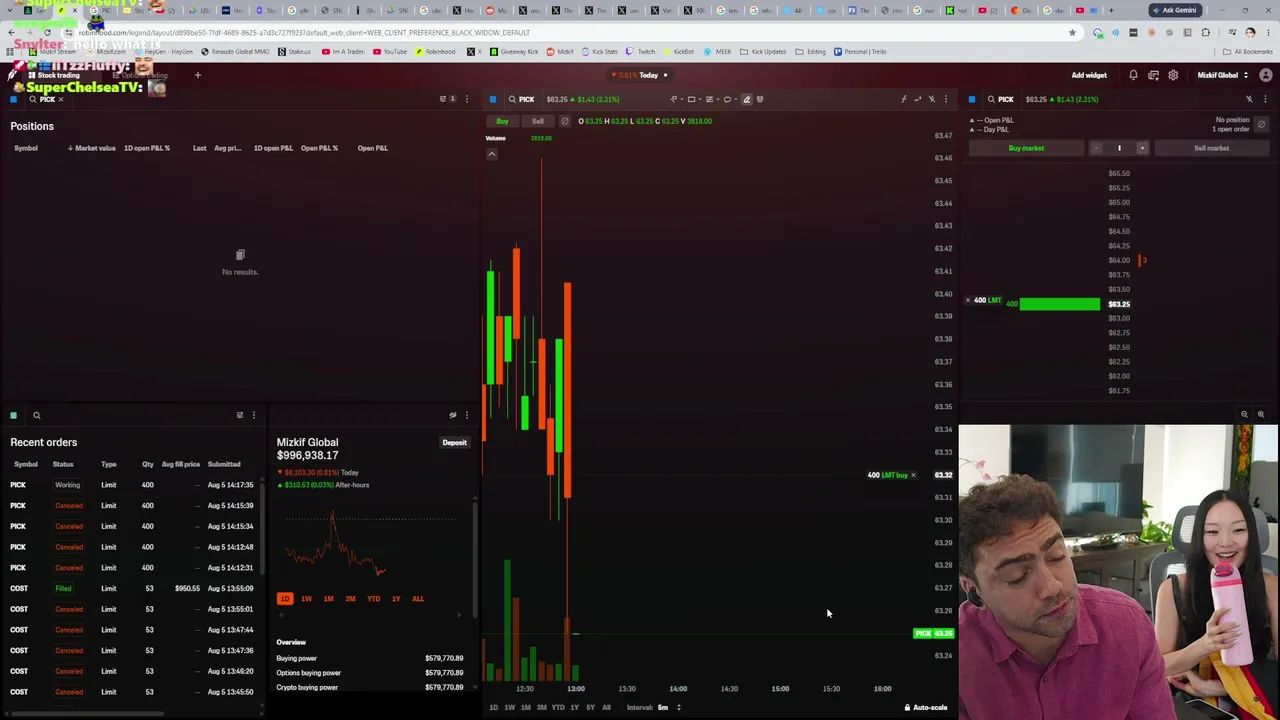The height and width of the screenshot is (720, 1280).
Task: Open the PICK symbol search in chart widget
Action: pyautogui.click(x=520, y=99)
